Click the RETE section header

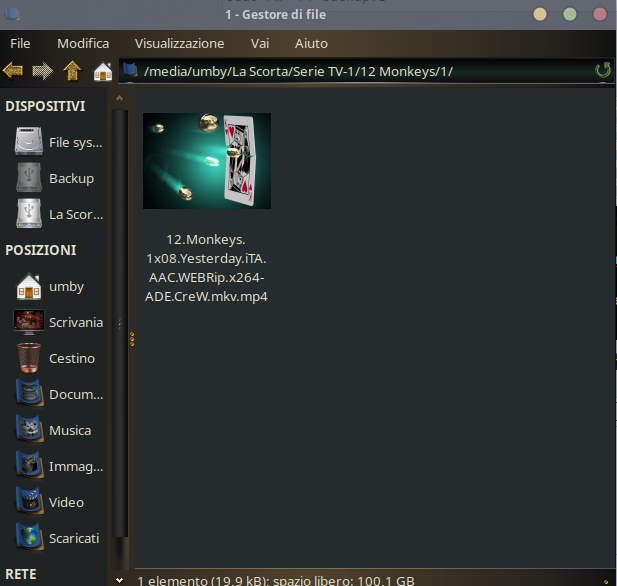[x=21, y=574]
